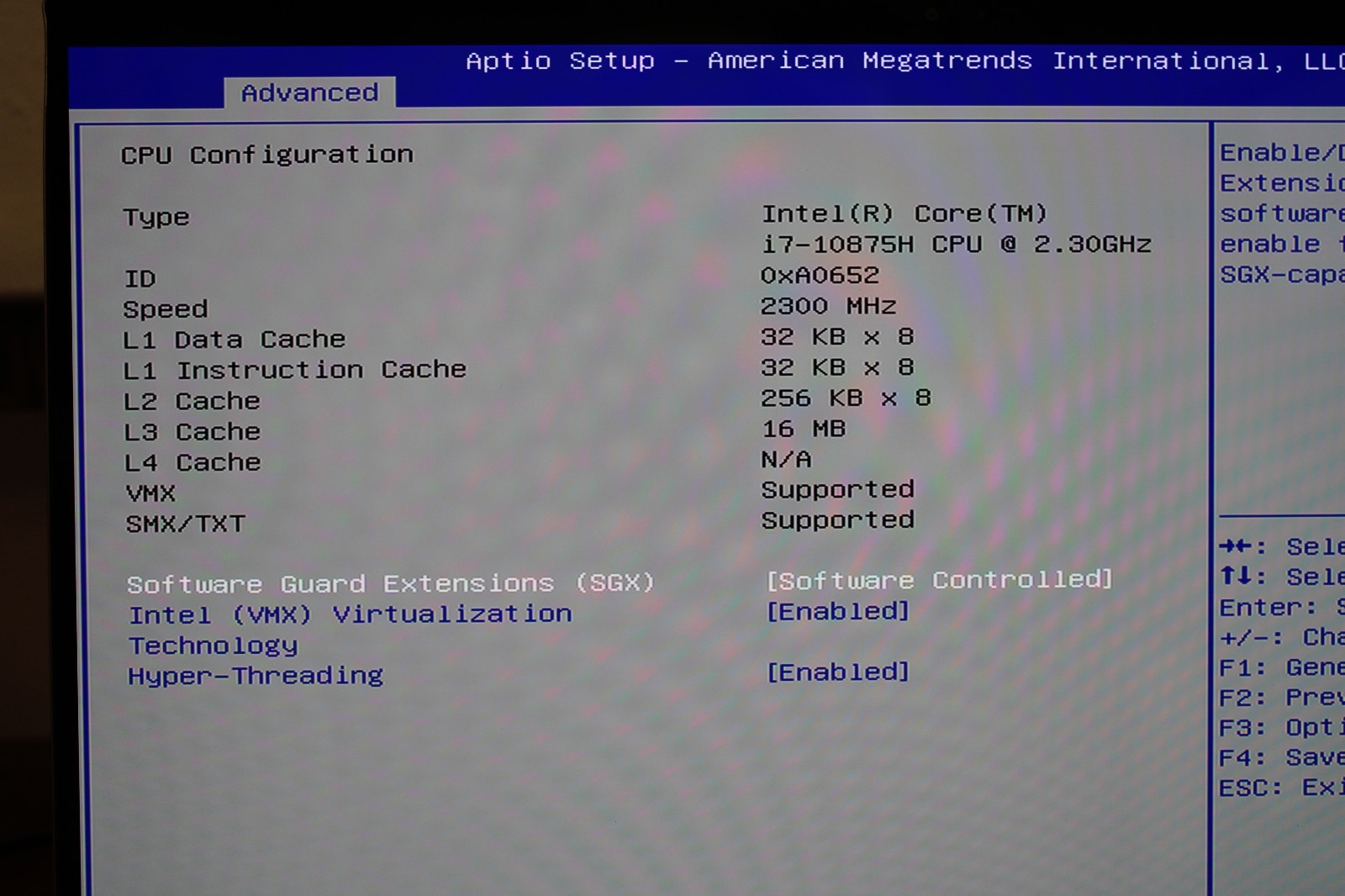This screenshot has width=1345, height=896.
Task: Click the L1 Data Cache label
Action: 235,340
